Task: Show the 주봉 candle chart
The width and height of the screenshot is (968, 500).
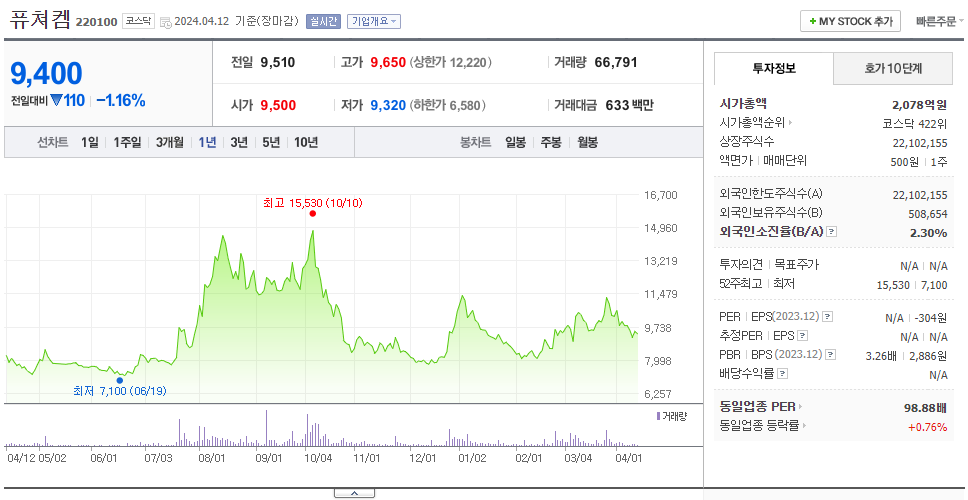Action: point(551,143)
